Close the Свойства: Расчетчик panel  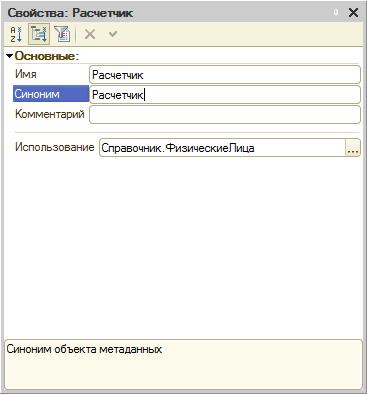click(353, 13)
